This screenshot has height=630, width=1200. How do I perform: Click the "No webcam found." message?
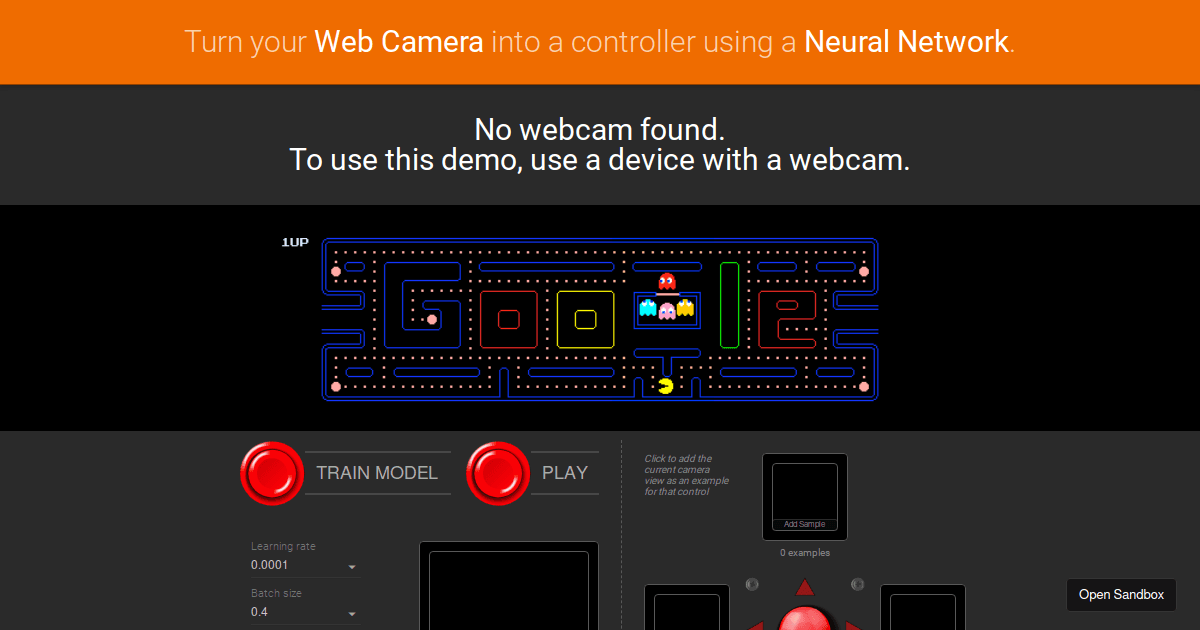[x=599, y=129]
